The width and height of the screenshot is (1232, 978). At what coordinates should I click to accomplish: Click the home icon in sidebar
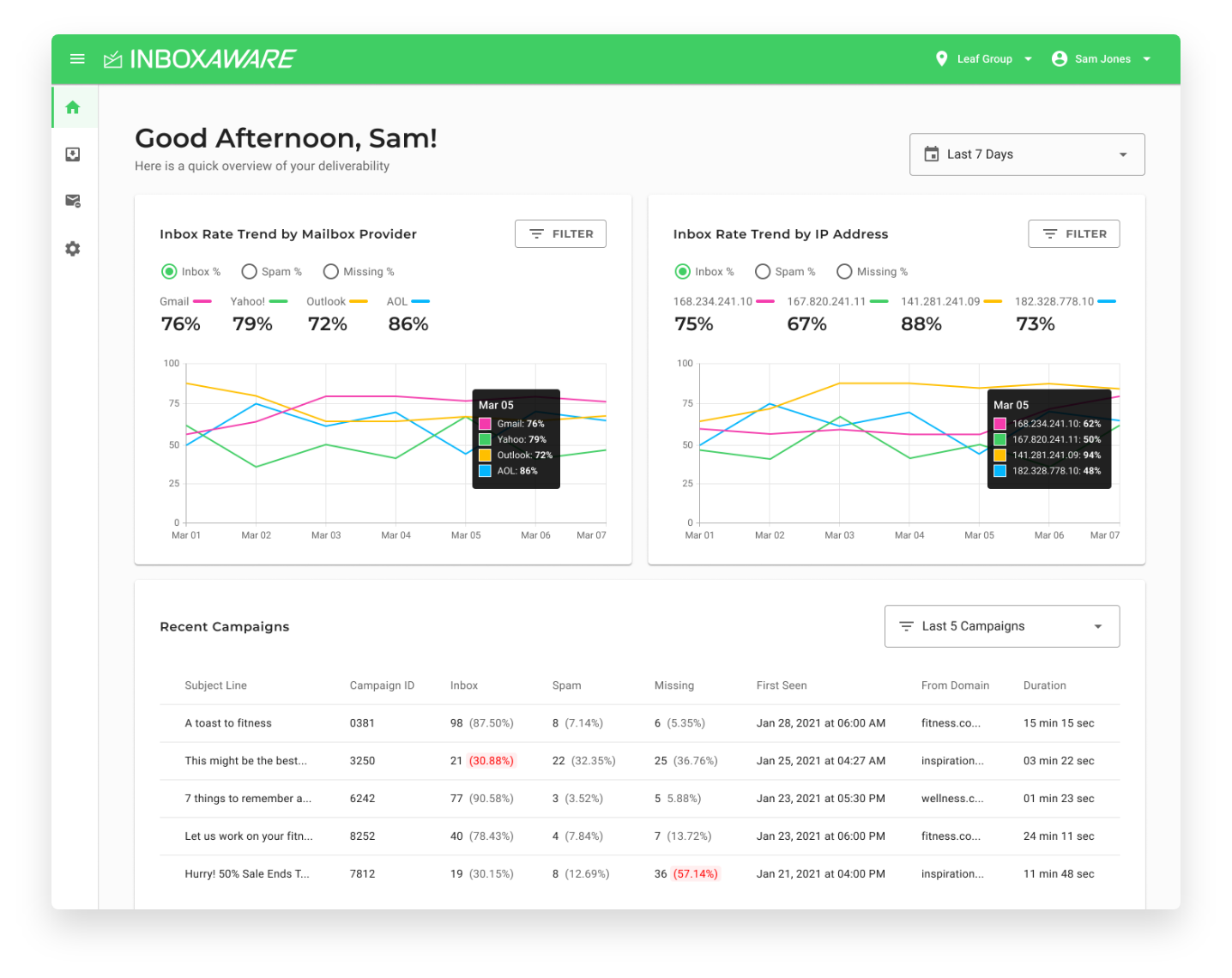point(73,107)
